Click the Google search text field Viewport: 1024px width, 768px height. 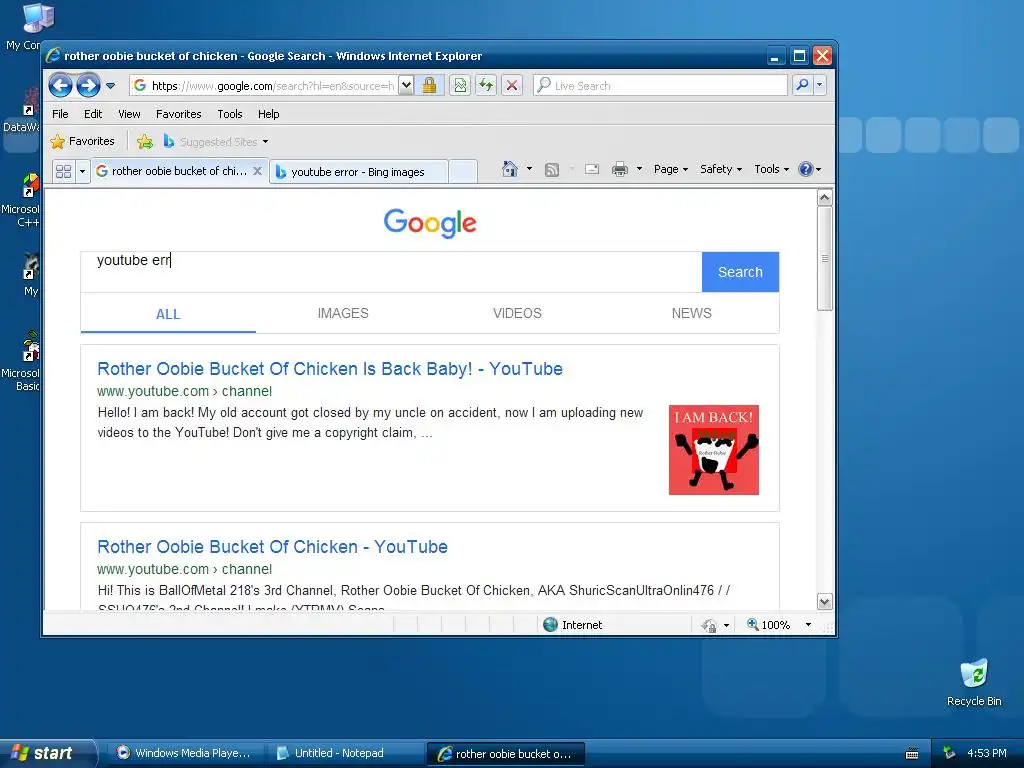(391, 272)
